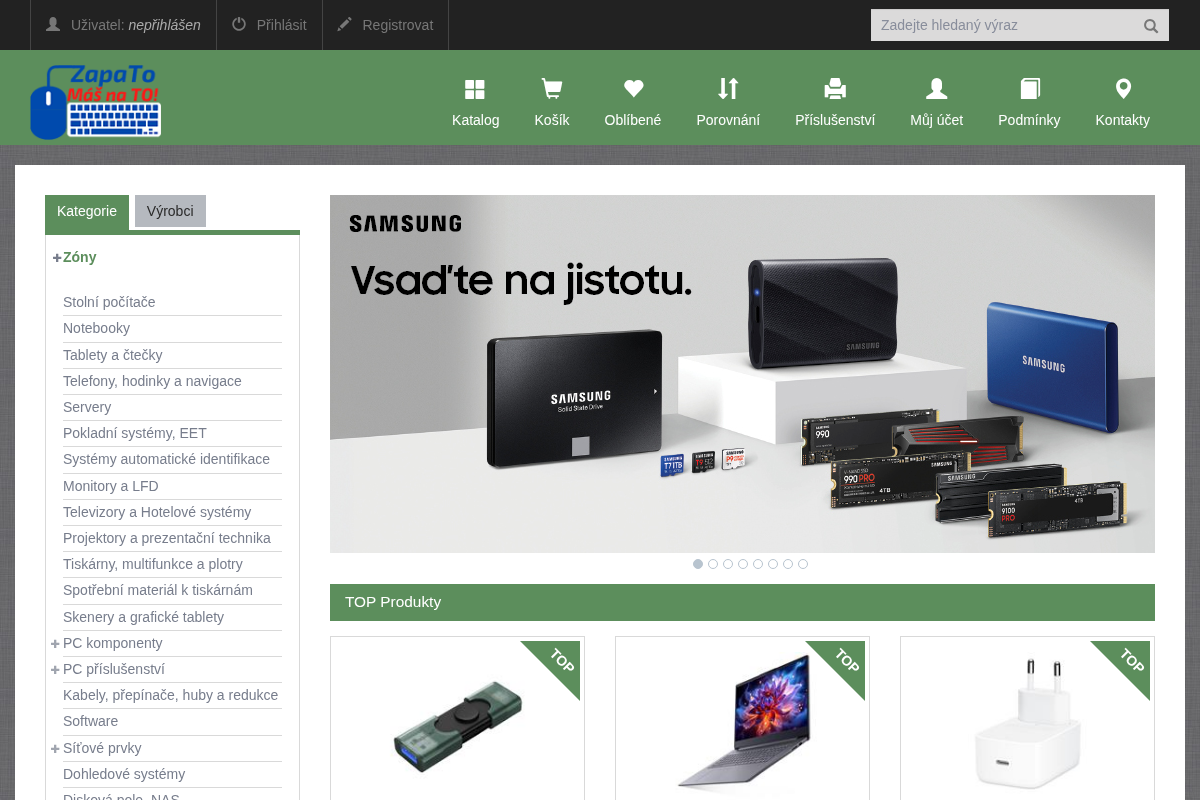Open the Monitory a LFD category
The height and width of the screenshot is (800, 1200).
coord(111,486)
